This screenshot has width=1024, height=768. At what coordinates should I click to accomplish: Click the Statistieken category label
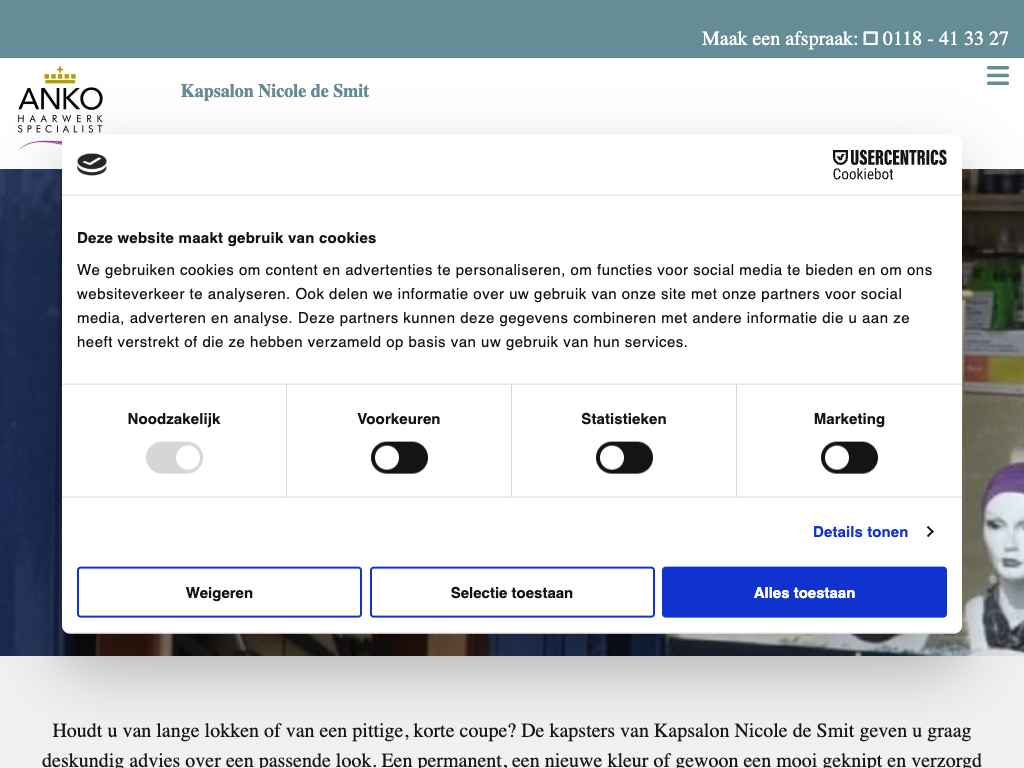click(624, 419)
